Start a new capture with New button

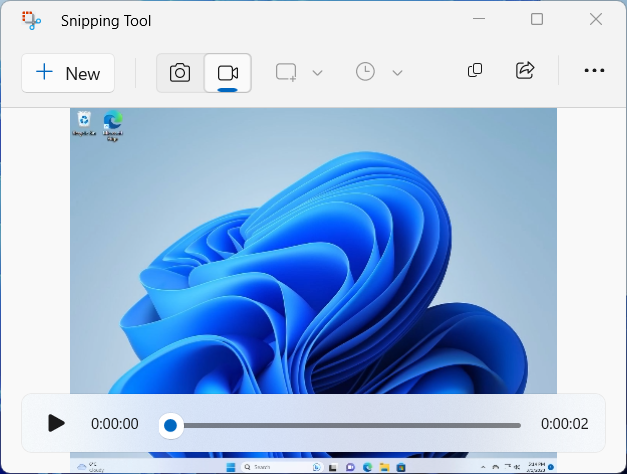(x=68, y=73)
